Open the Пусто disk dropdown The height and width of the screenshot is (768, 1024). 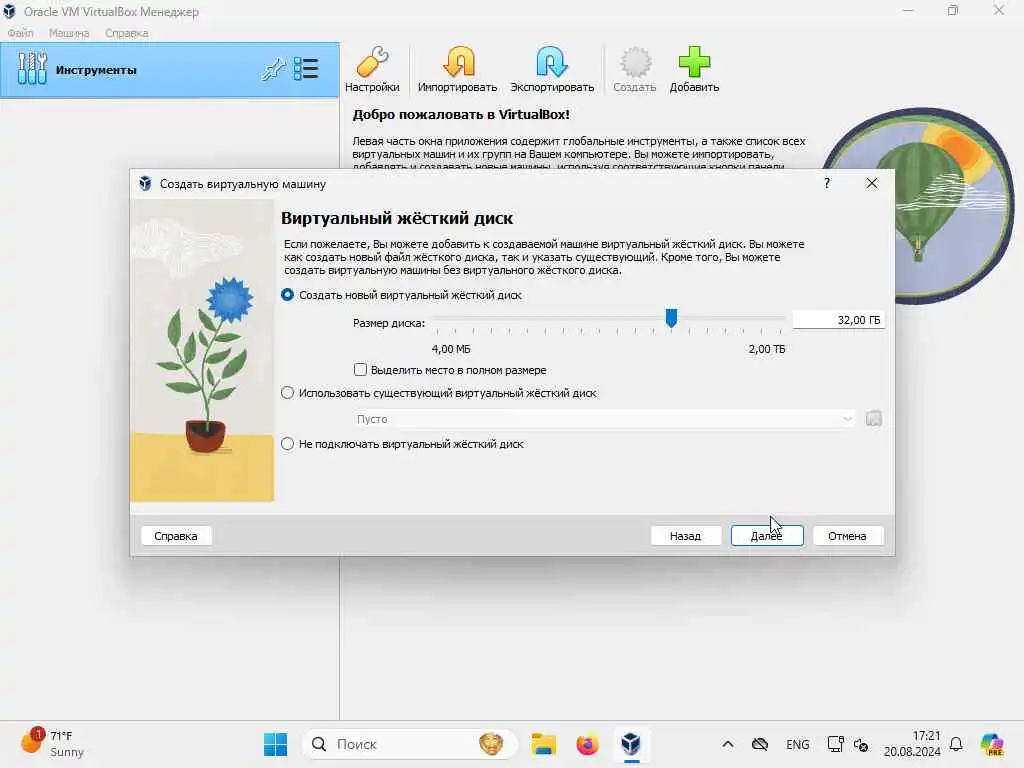605,419
